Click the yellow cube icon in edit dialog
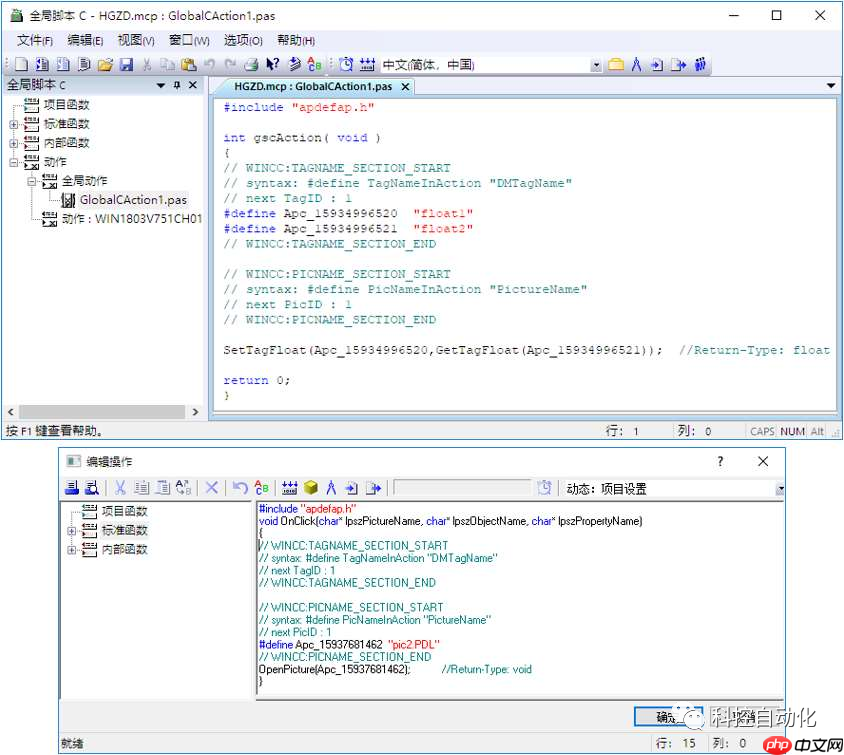The height and width of the screenshot is (755, 844). pyautogui.click(x=311, y=488)
